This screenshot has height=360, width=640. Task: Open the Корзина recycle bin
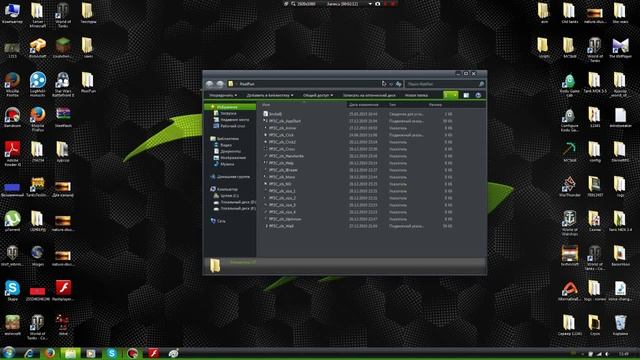[620, 325]
